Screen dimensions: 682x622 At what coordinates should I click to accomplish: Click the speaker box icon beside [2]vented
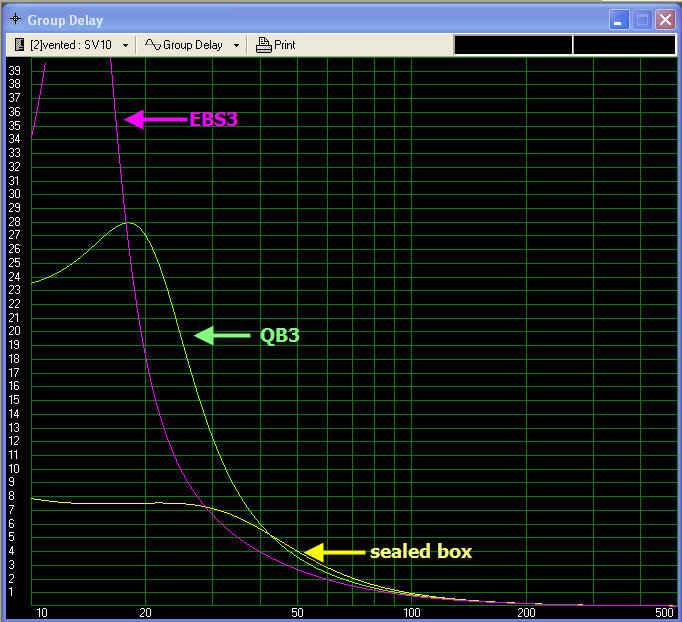19,45
